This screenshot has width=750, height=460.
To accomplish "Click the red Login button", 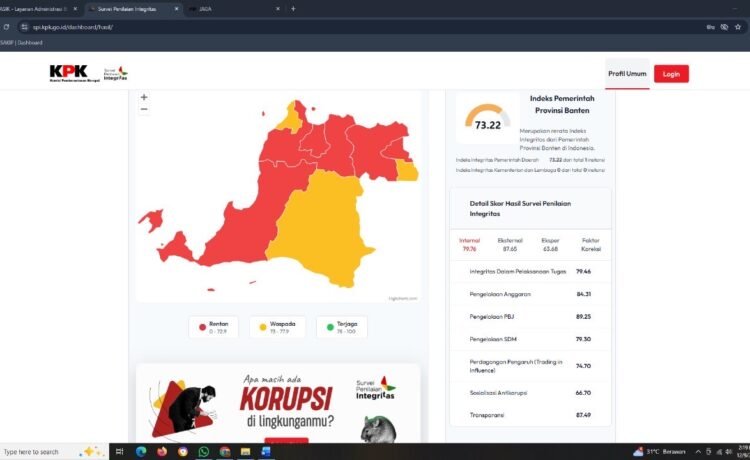I will tap(671, 73).
